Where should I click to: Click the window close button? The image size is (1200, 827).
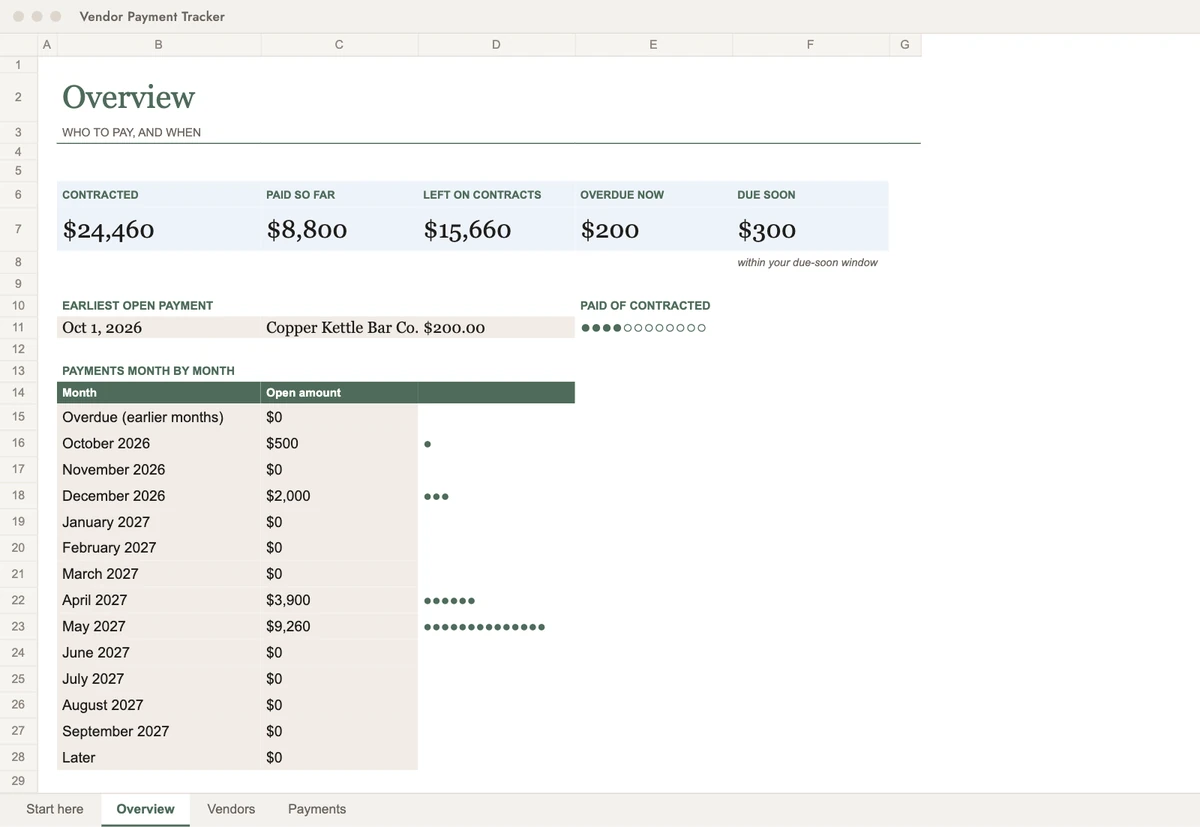pos(19,16)
